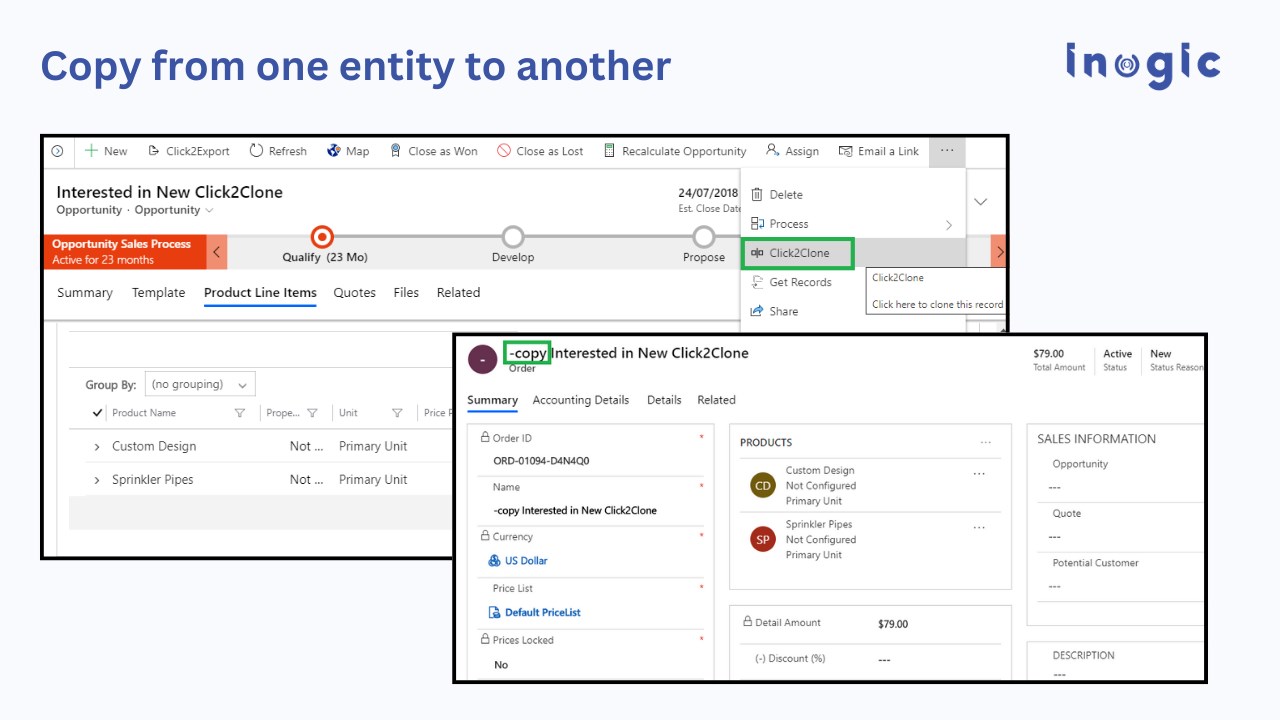This screenshot has width=1280, height=720.
Task: Open Custom Design product ellipsis menu
Action: 979,474
